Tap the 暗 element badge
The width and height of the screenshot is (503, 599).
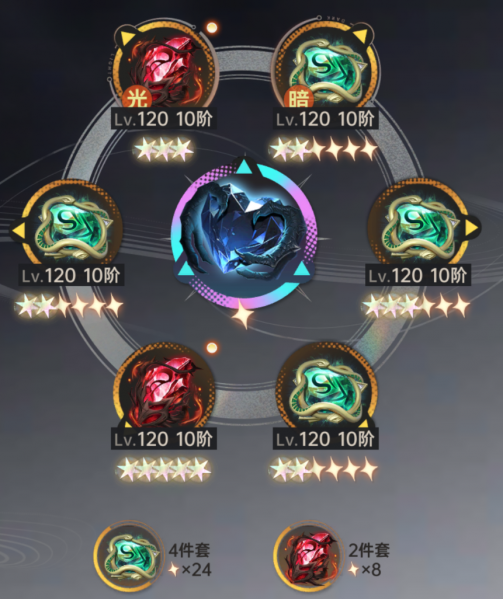pos(299,99)
